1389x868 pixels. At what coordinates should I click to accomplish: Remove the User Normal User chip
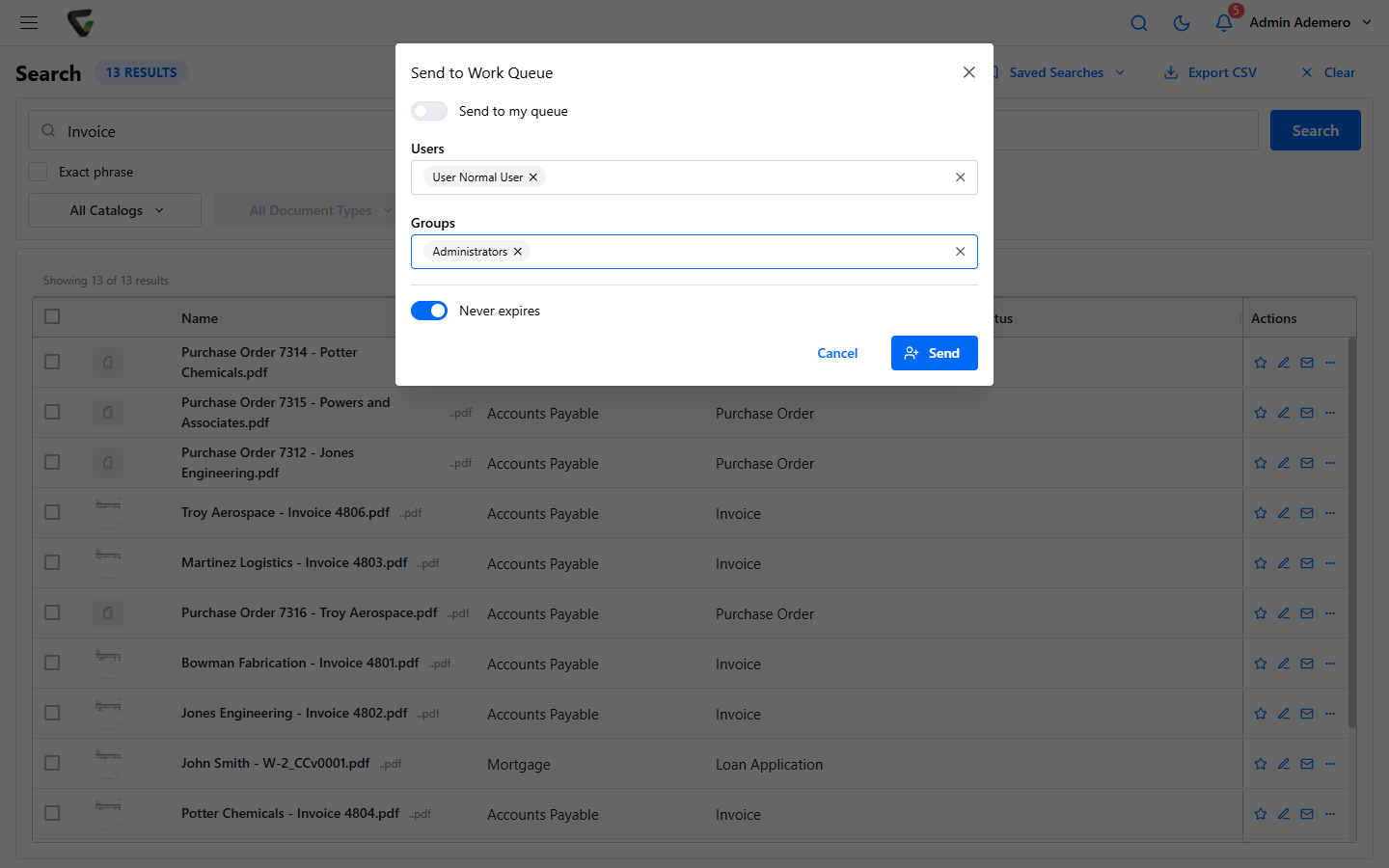533,177
